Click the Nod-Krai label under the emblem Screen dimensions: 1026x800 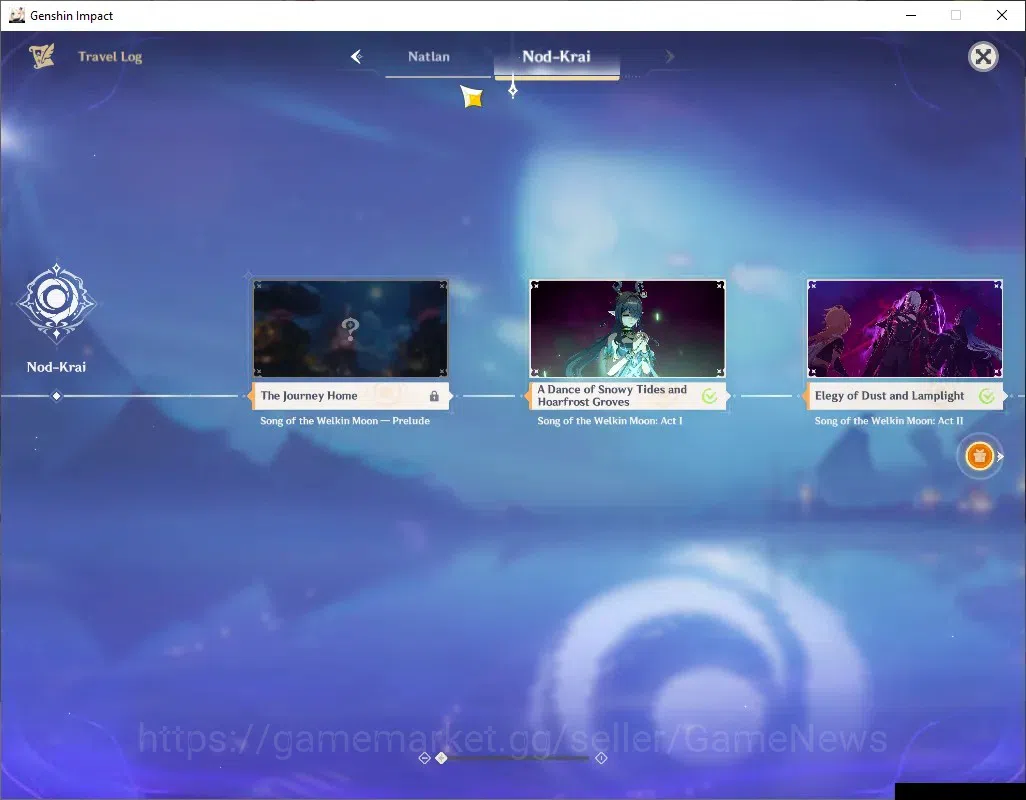tap(56, 367)
